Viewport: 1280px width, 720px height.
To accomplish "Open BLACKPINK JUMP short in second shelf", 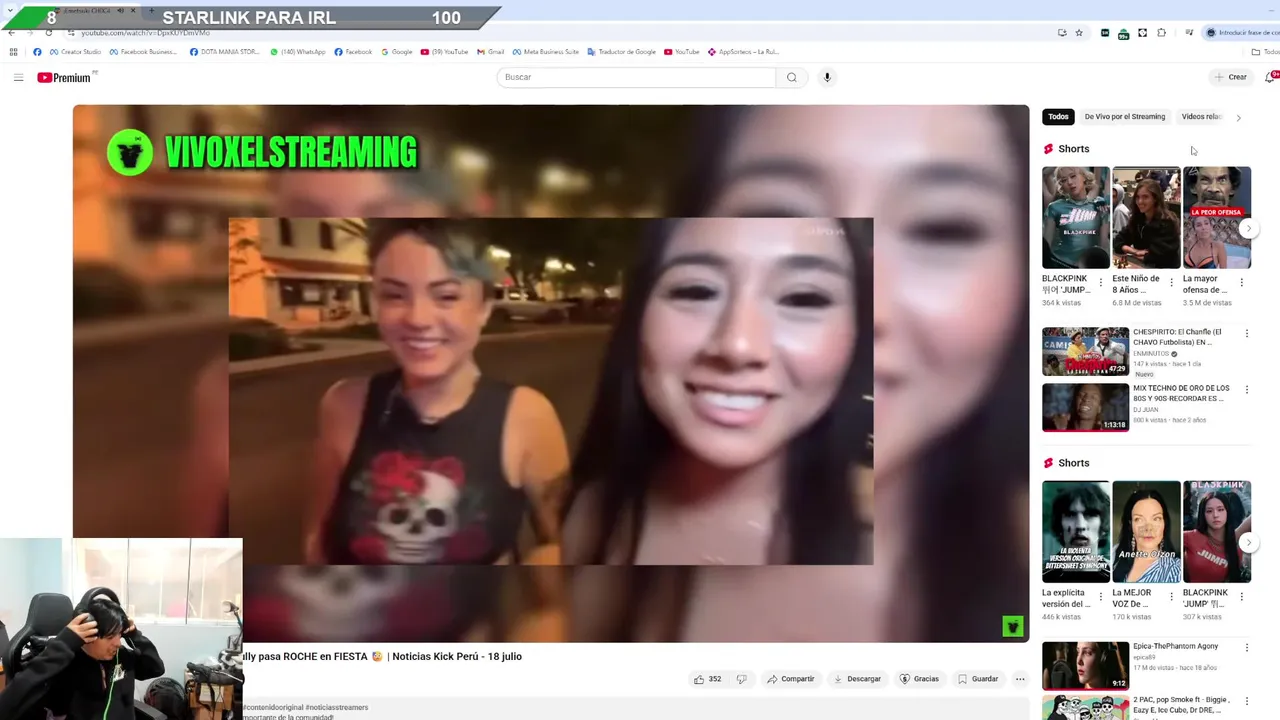I will coord(1217,531).
